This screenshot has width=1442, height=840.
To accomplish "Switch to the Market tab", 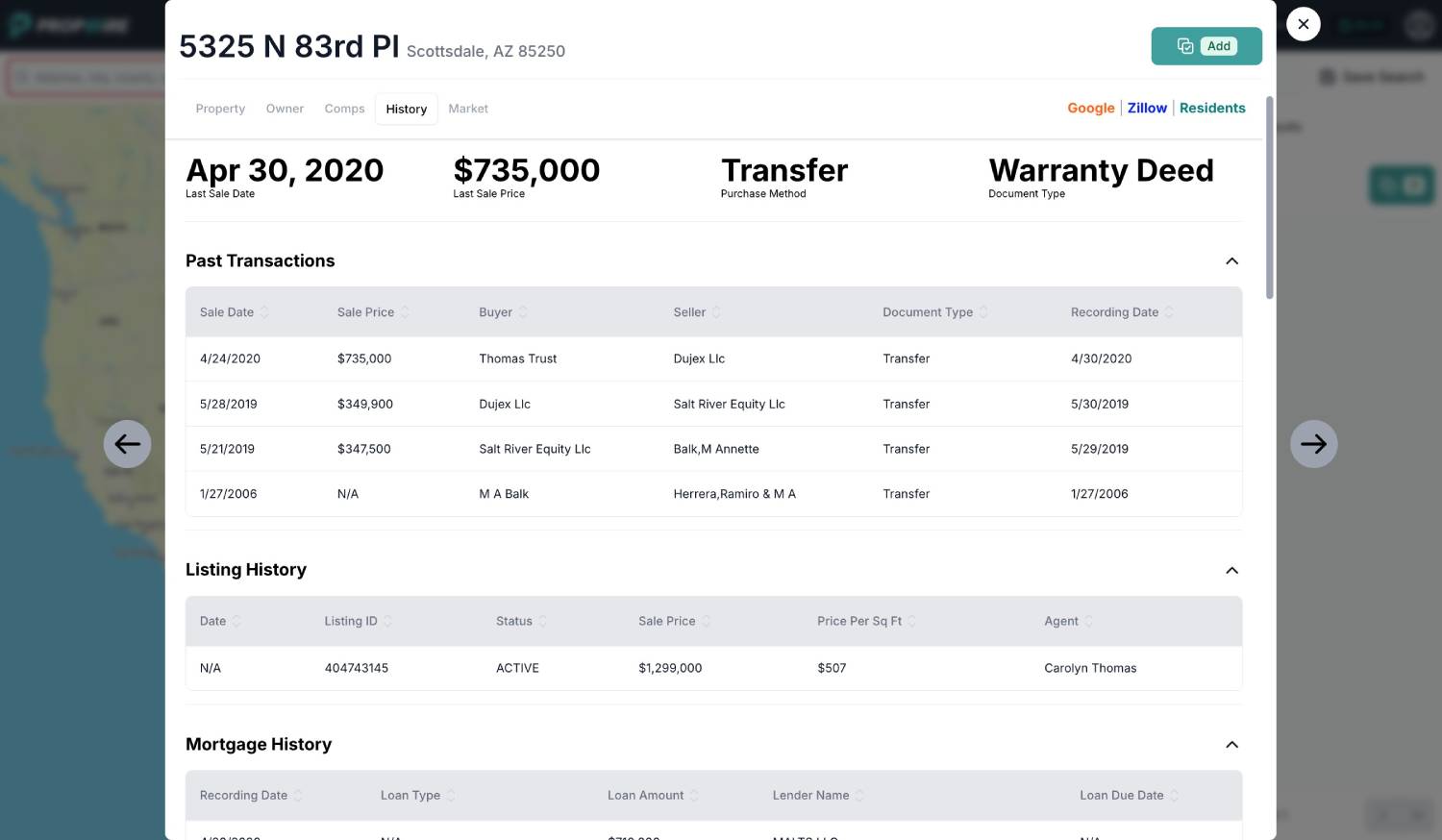I will click(468, 109).
